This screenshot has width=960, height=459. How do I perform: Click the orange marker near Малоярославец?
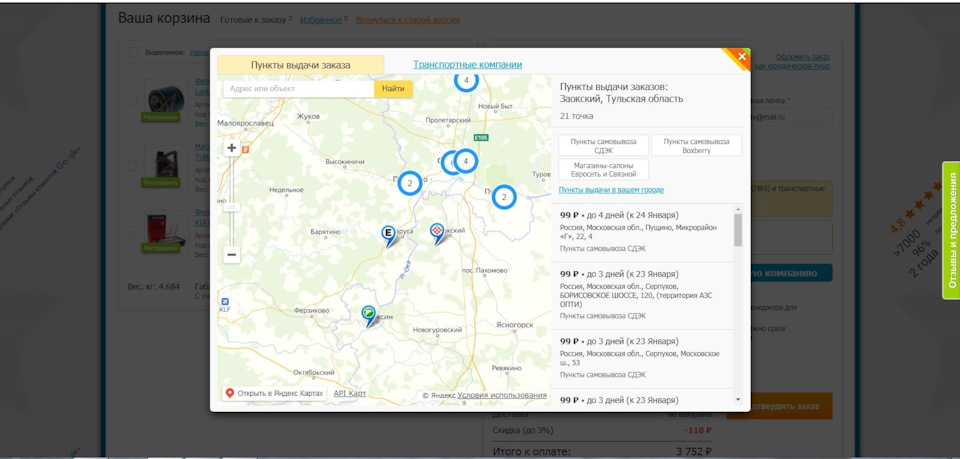click(246, 149)
